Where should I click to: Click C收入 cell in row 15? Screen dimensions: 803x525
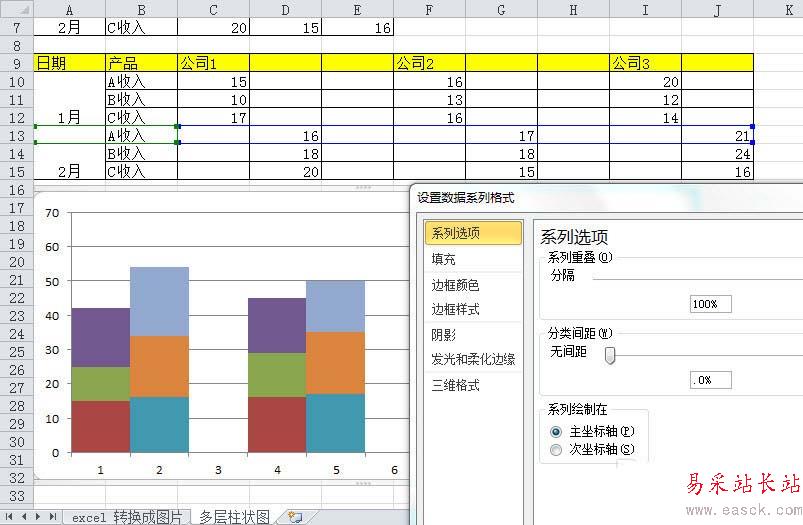point(141,171)
